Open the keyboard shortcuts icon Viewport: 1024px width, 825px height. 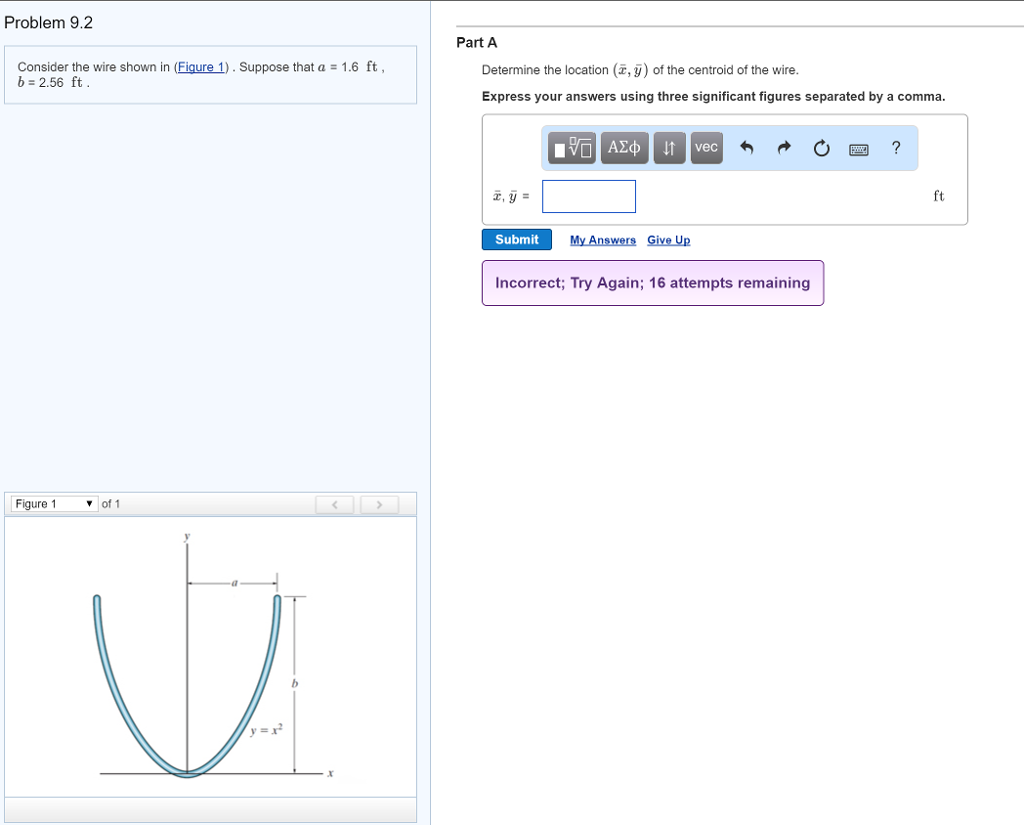[858, 147]
